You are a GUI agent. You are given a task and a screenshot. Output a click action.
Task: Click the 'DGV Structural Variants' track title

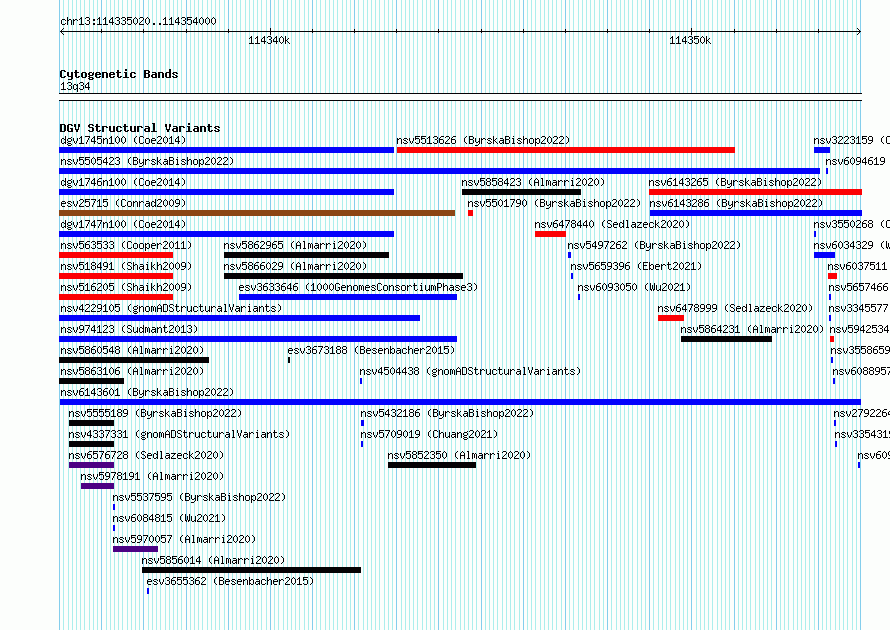click(140, 128)
